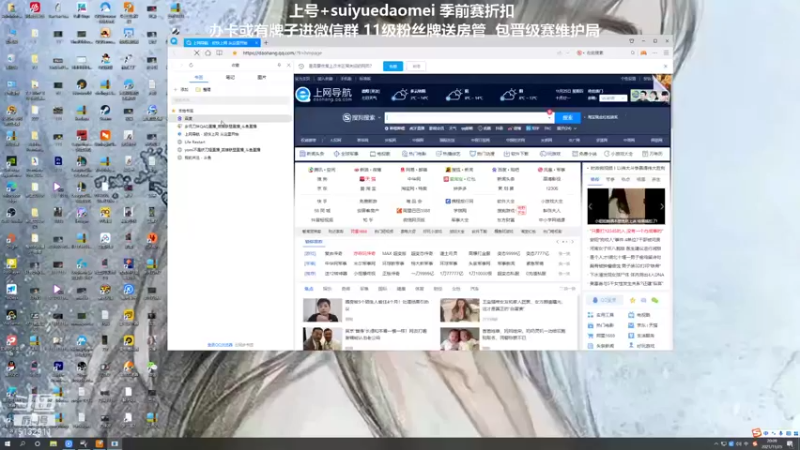Click the green WeChat icon in right widget

click(x=655, y=301)
